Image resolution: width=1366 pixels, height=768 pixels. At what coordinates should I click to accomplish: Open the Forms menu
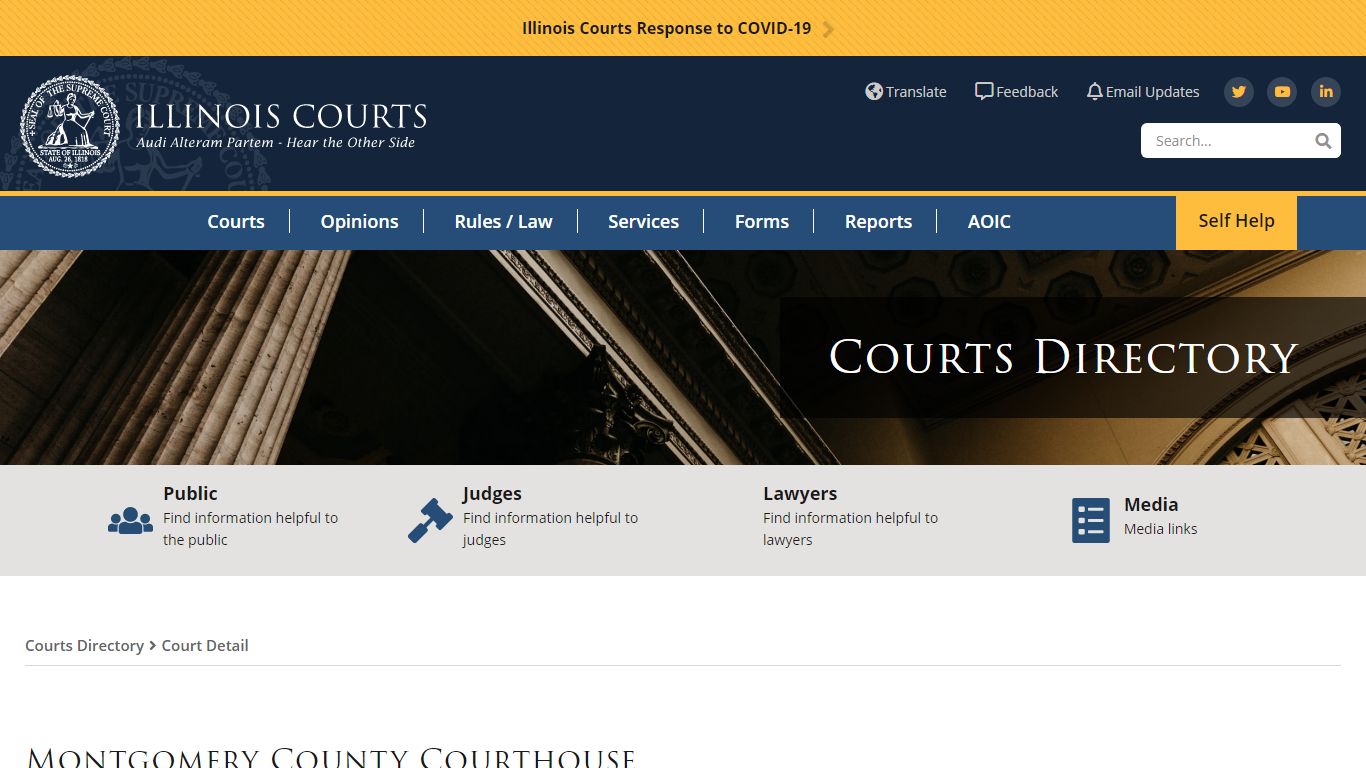[x=762, y=222]
